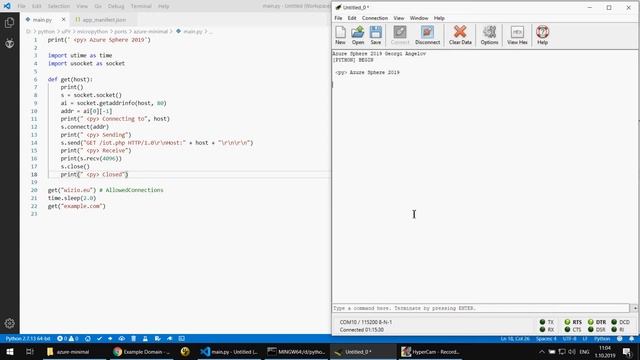Open the PlatformIO alien icon in activity bar
The width and height of the screenshot is (640, 360).
click(9, 43)
